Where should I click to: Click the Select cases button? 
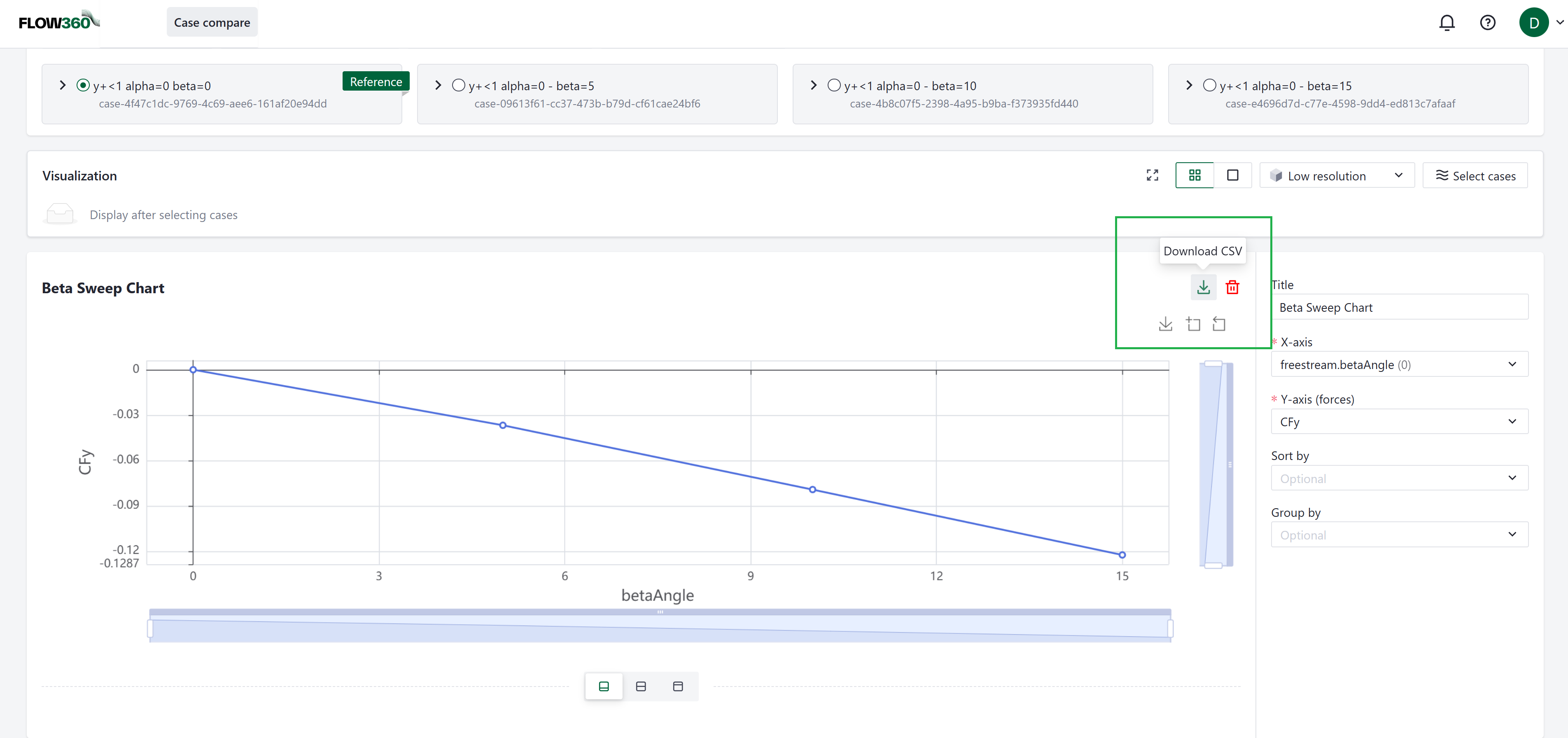coord(1475,175)
